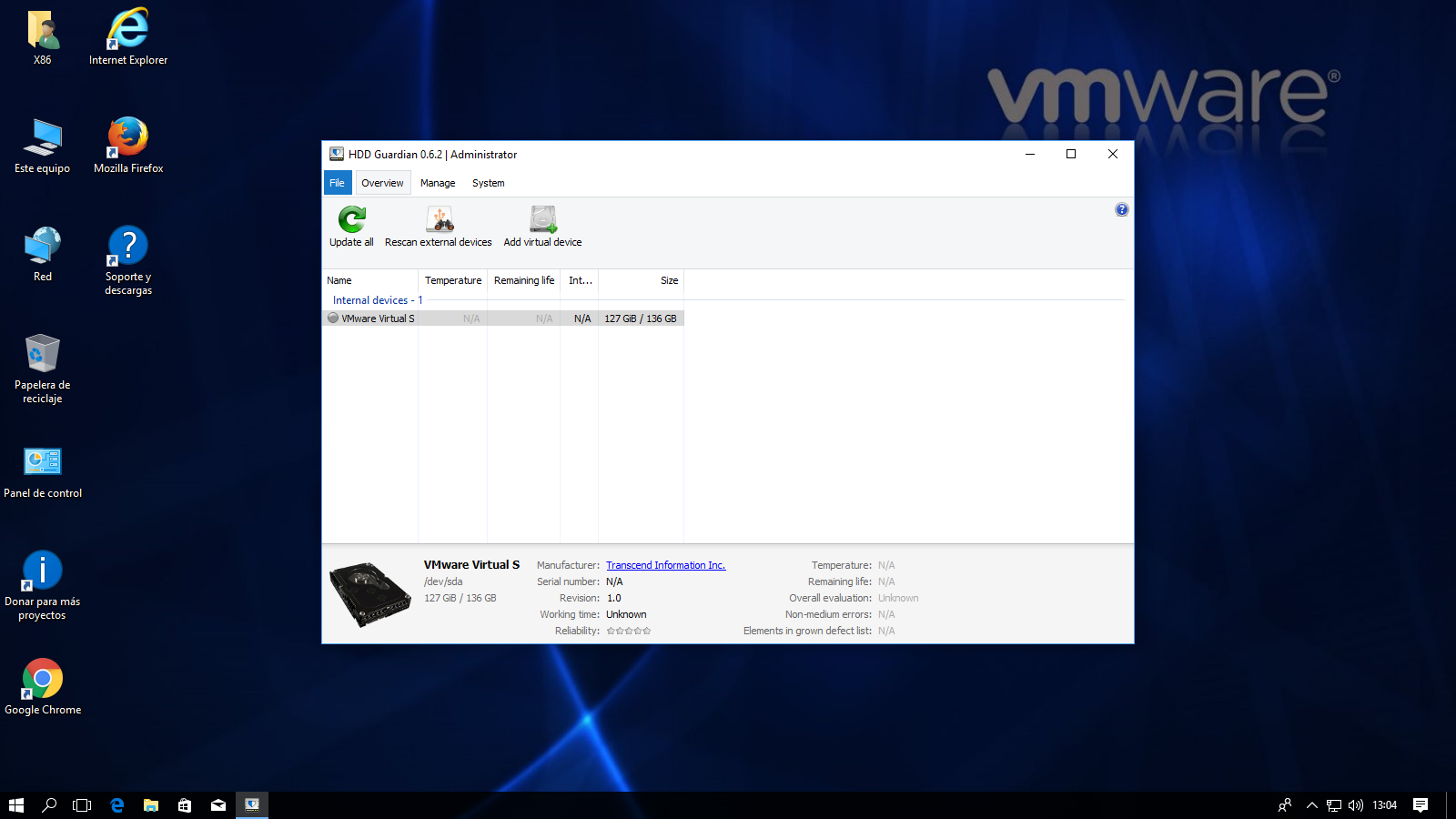Click the 13:04 taskbar clock
1456x819 pixels.
pyautogui.click(x=1384, y=804)
